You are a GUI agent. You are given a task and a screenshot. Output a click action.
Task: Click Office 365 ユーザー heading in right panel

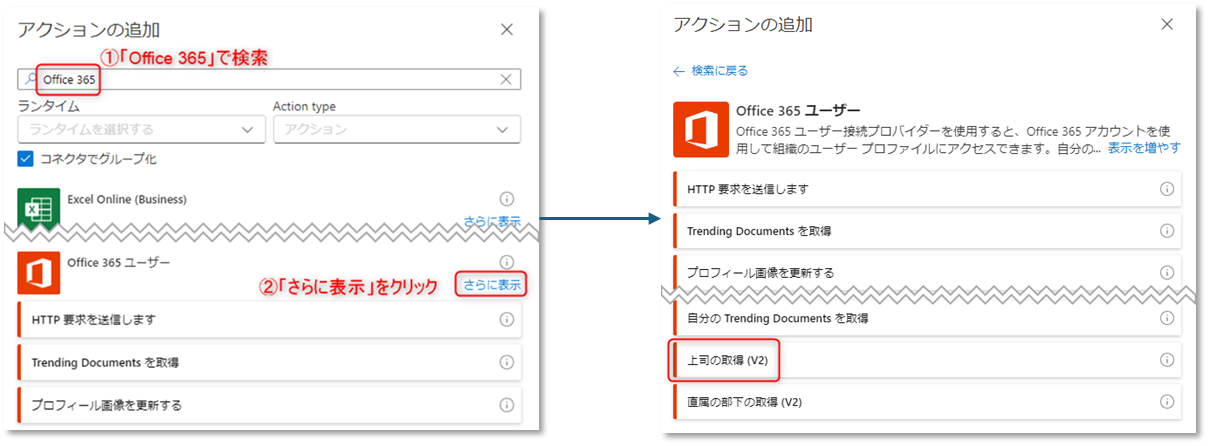798,110
